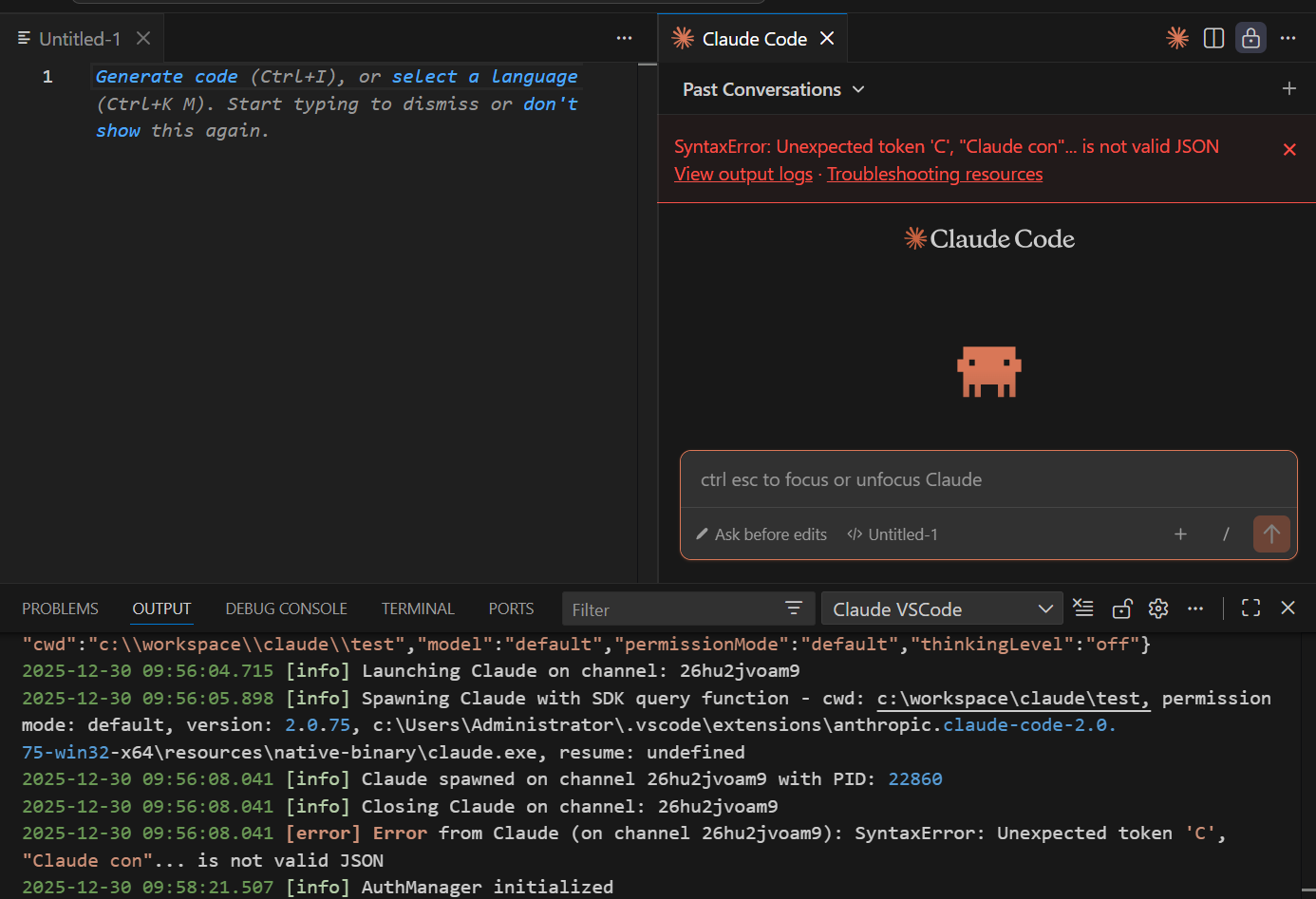Click the orange Claude spark icon in the toolbar
The height and width of the screenshot is (899, 1316).
coord(1177,38)
